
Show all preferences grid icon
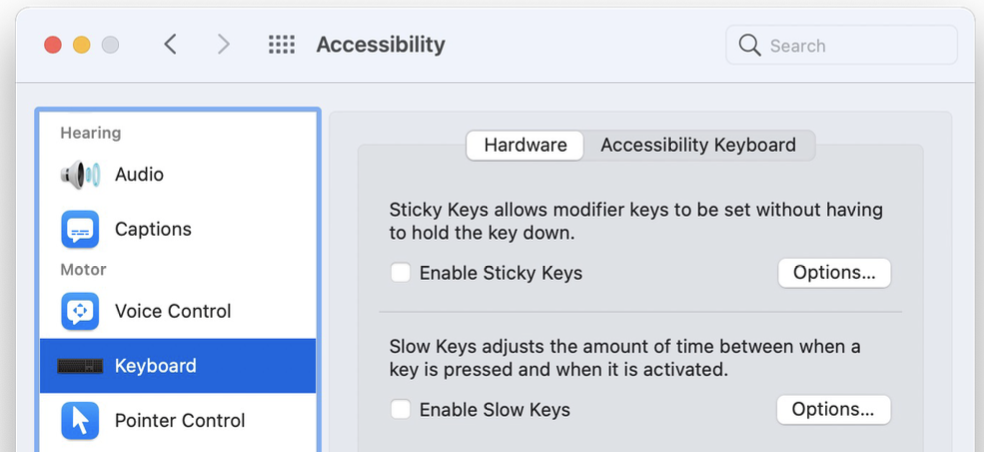tap(282, 45)
